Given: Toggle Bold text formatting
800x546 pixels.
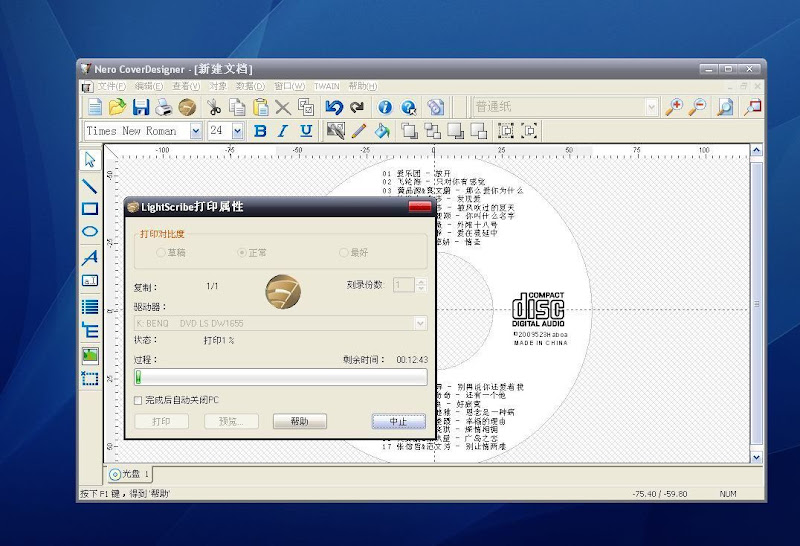Looking at the screenshot, I should pos(261,131).
